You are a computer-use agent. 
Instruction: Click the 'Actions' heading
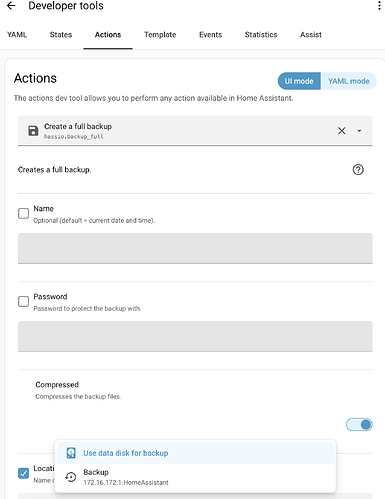[x=35, y=78]
